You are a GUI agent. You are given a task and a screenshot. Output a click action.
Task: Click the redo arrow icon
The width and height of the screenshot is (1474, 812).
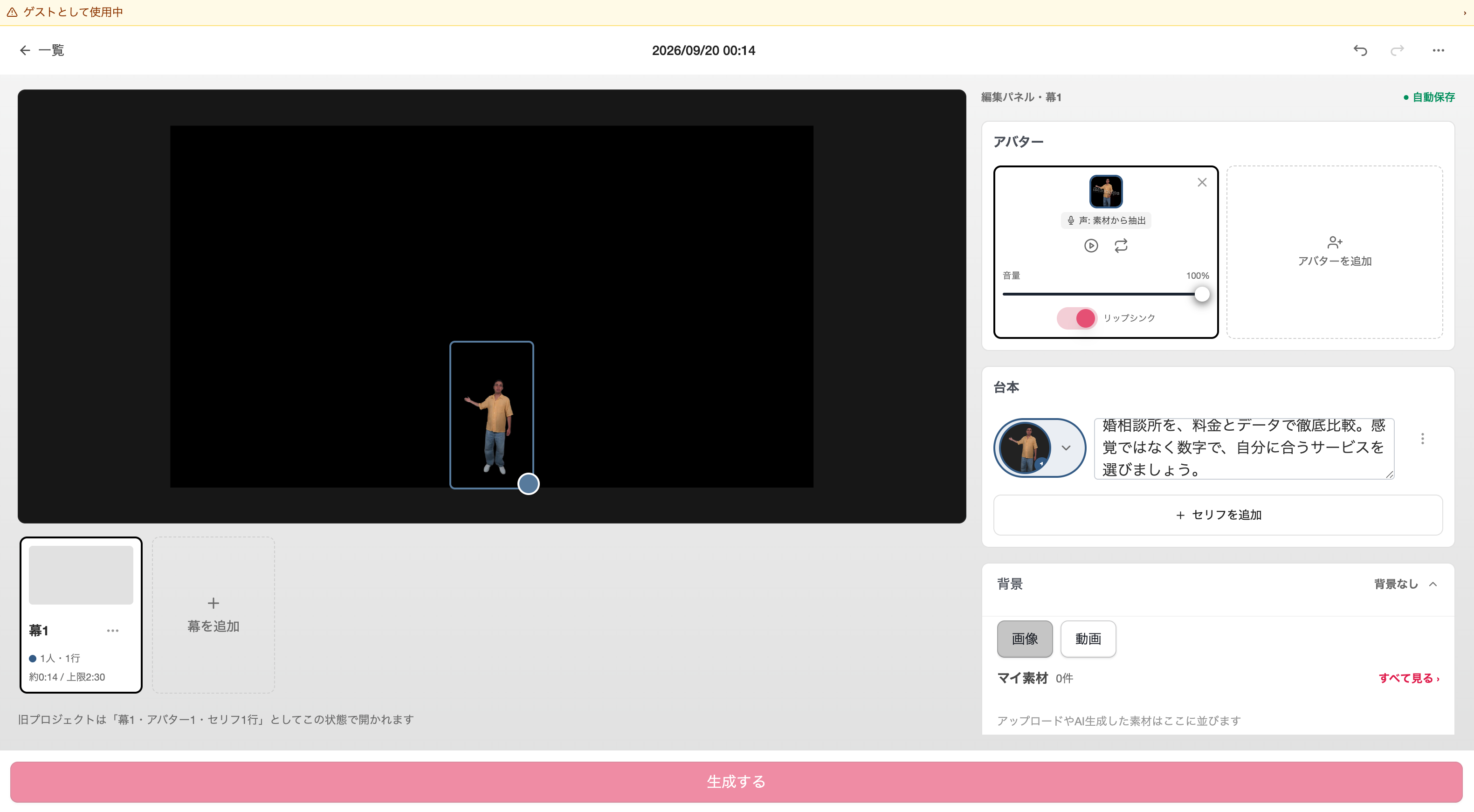[x=1398, y=50]
